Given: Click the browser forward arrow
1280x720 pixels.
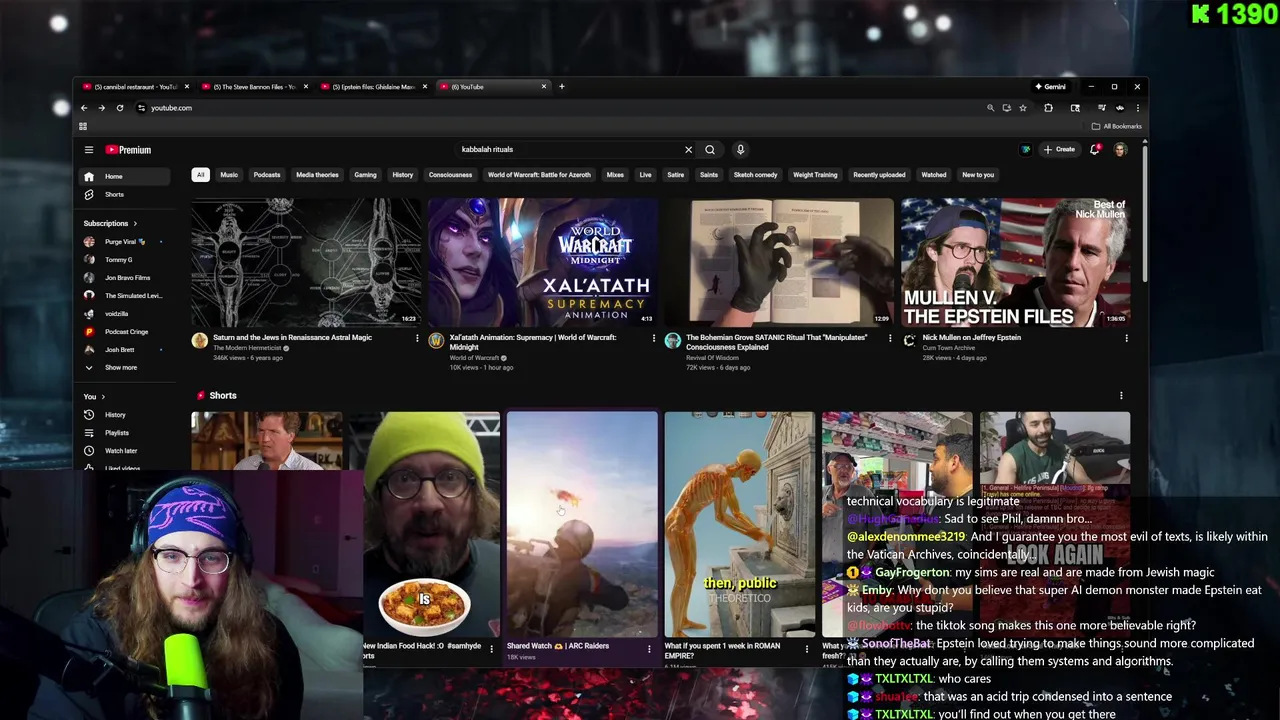Looking at the screenshot, I should [x=101, y=108].
